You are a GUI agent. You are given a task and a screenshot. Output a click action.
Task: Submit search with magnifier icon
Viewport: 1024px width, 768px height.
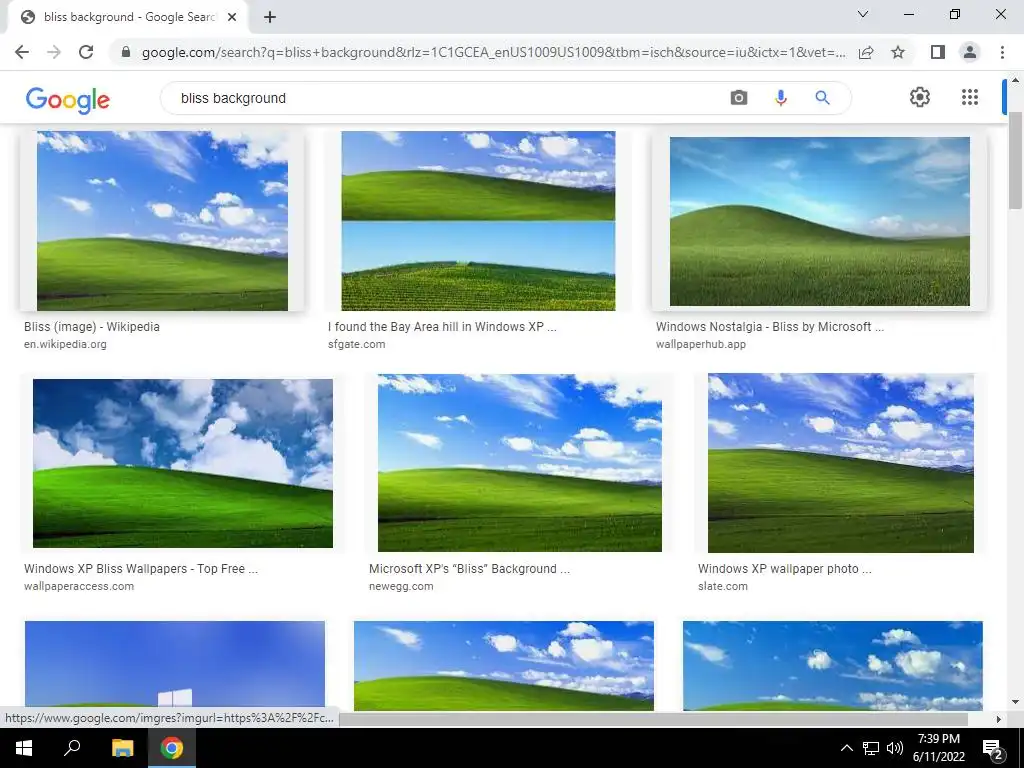pyautogui.click(x=822, y=98)
